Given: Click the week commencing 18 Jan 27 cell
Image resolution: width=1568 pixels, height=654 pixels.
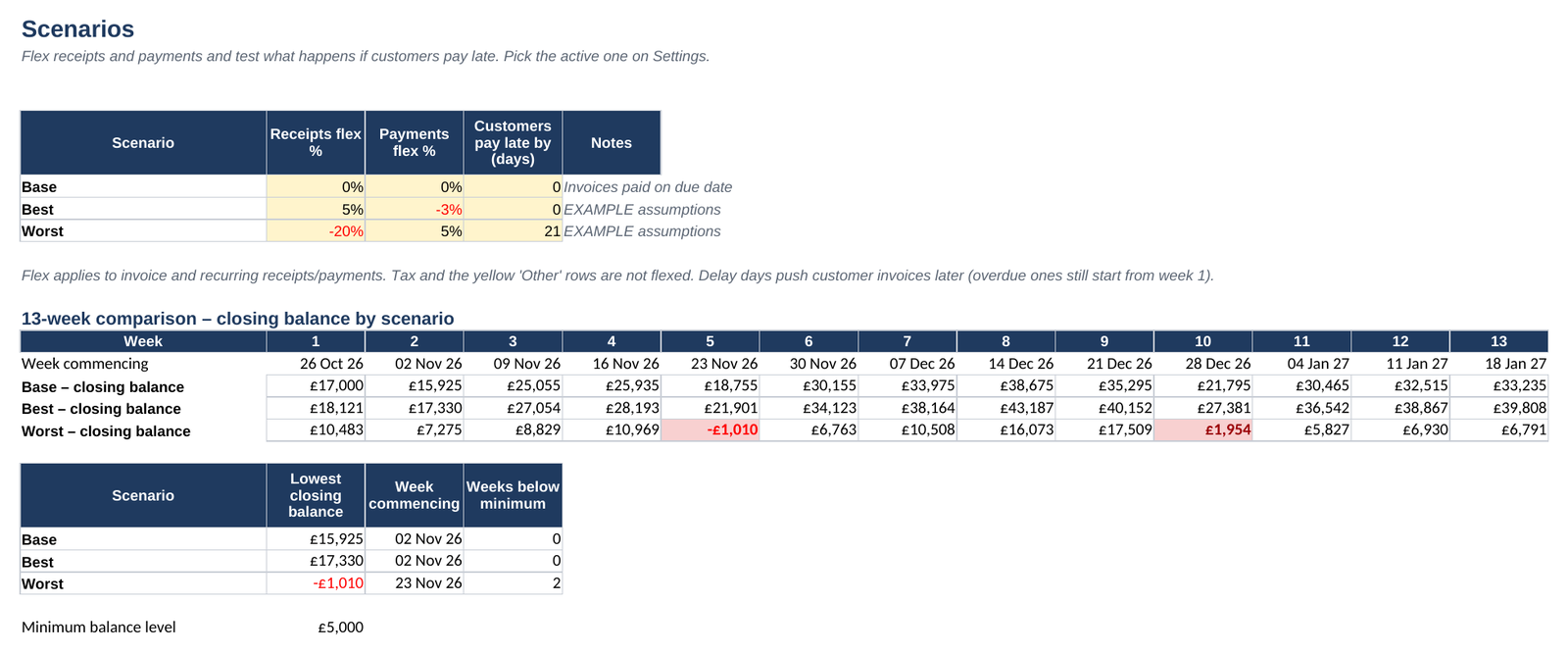Looking at the screenshot, I should pyautogui.click(x=1499, y=363).
